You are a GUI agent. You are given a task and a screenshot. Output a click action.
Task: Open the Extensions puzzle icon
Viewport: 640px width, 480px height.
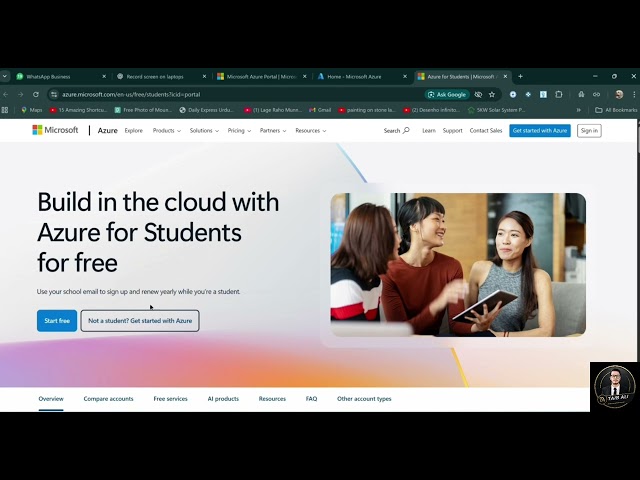click(x=559, y=94)
